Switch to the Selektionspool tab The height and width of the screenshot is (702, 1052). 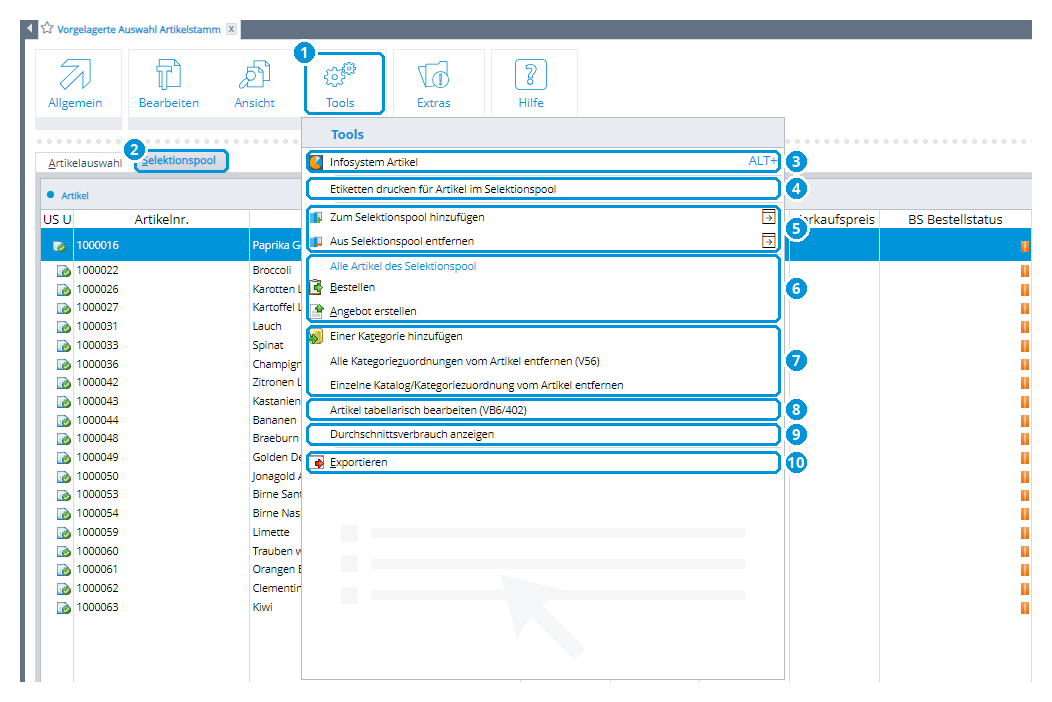pos(179,160)
